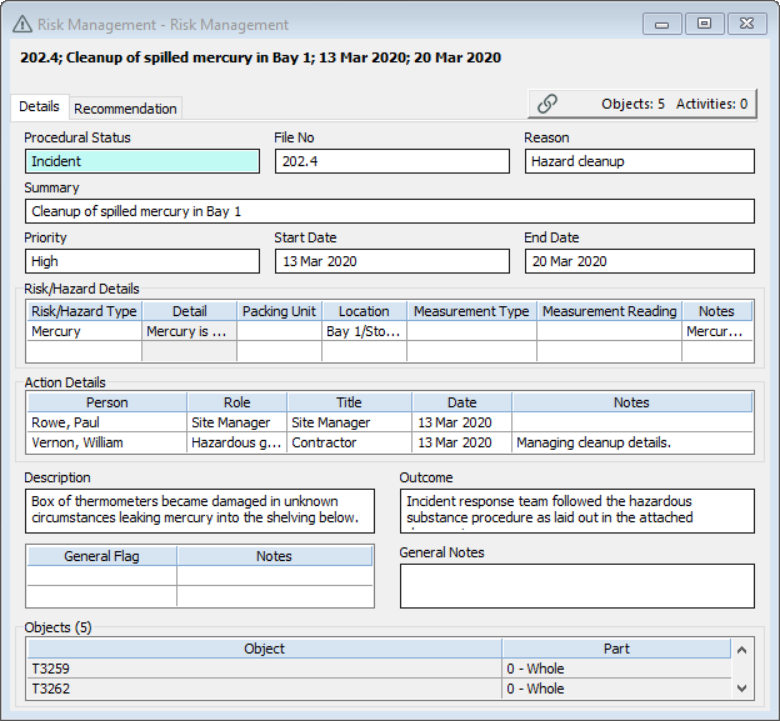This screenshot has height=721, width=780.
Task: Click the Date column header
Action: (x=462, y=402)
